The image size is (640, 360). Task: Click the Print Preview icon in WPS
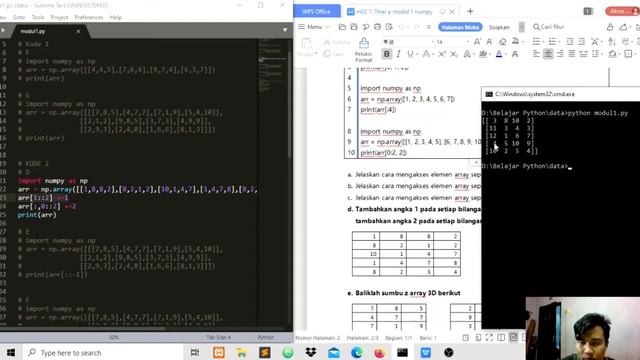click(389, 27)
